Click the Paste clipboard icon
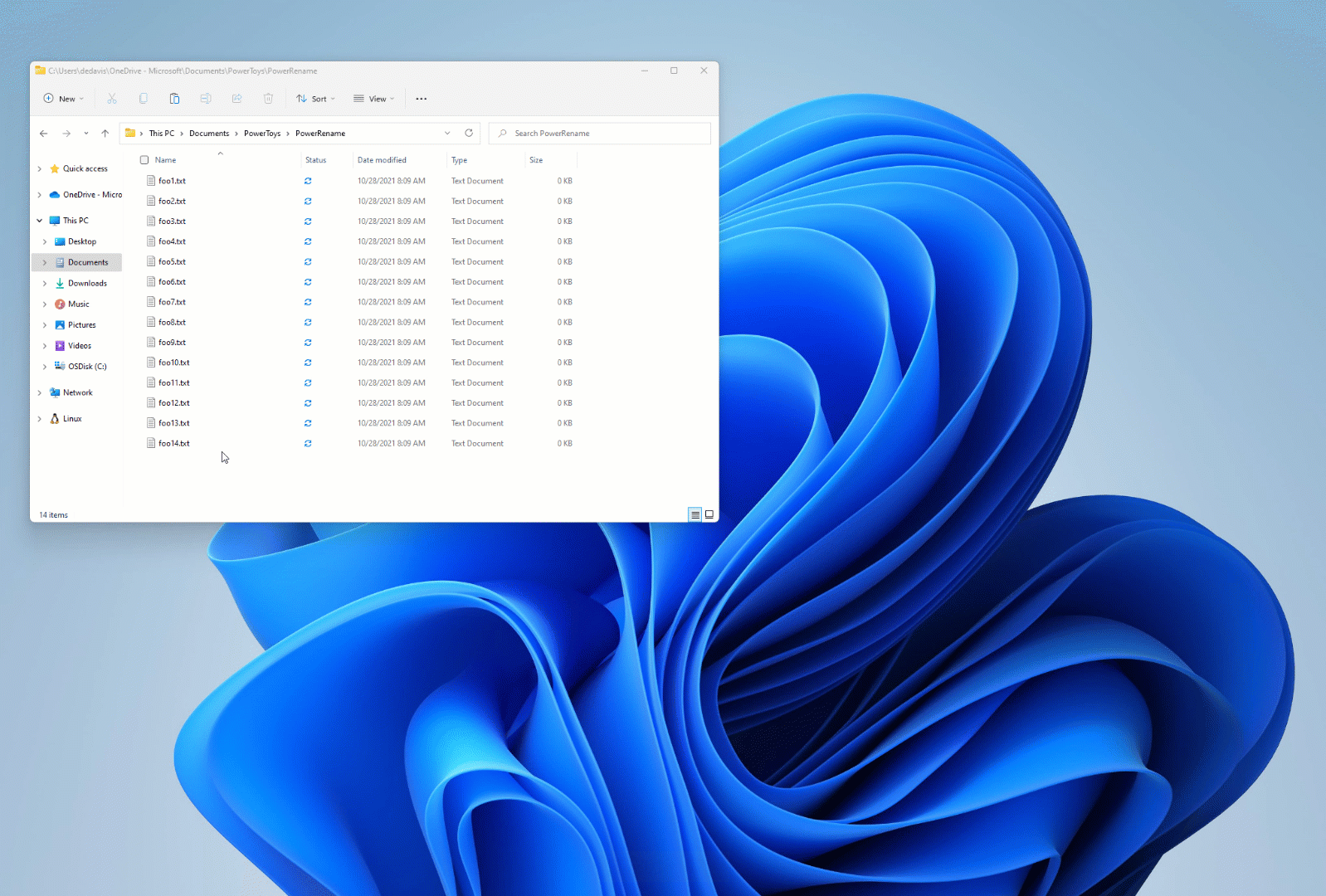Viewport: 1326px width, 896px height. tap(174, 99)
